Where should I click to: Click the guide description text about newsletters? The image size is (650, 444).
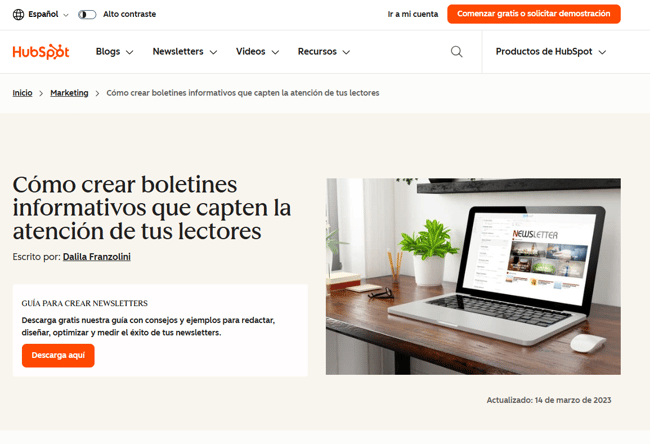(x=148, y=326)
